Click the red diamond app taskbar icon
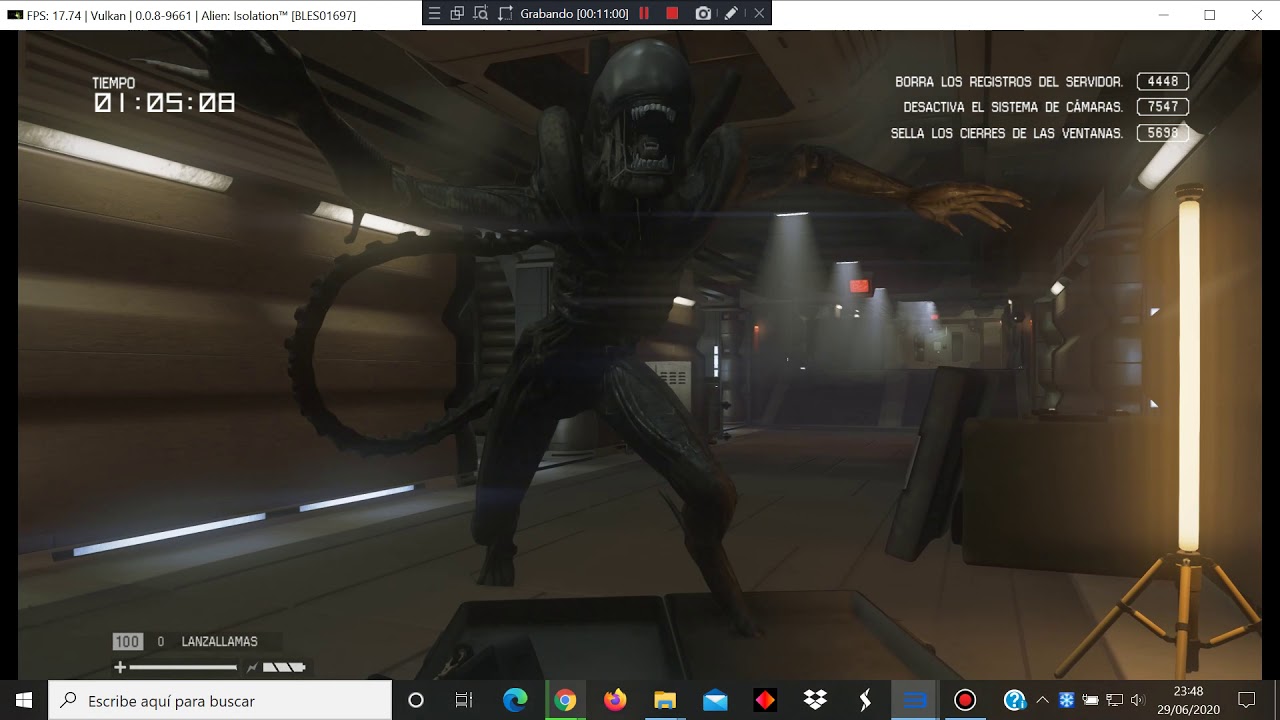The height and width of the screenshot is (720, 1280). coord(765,700)
